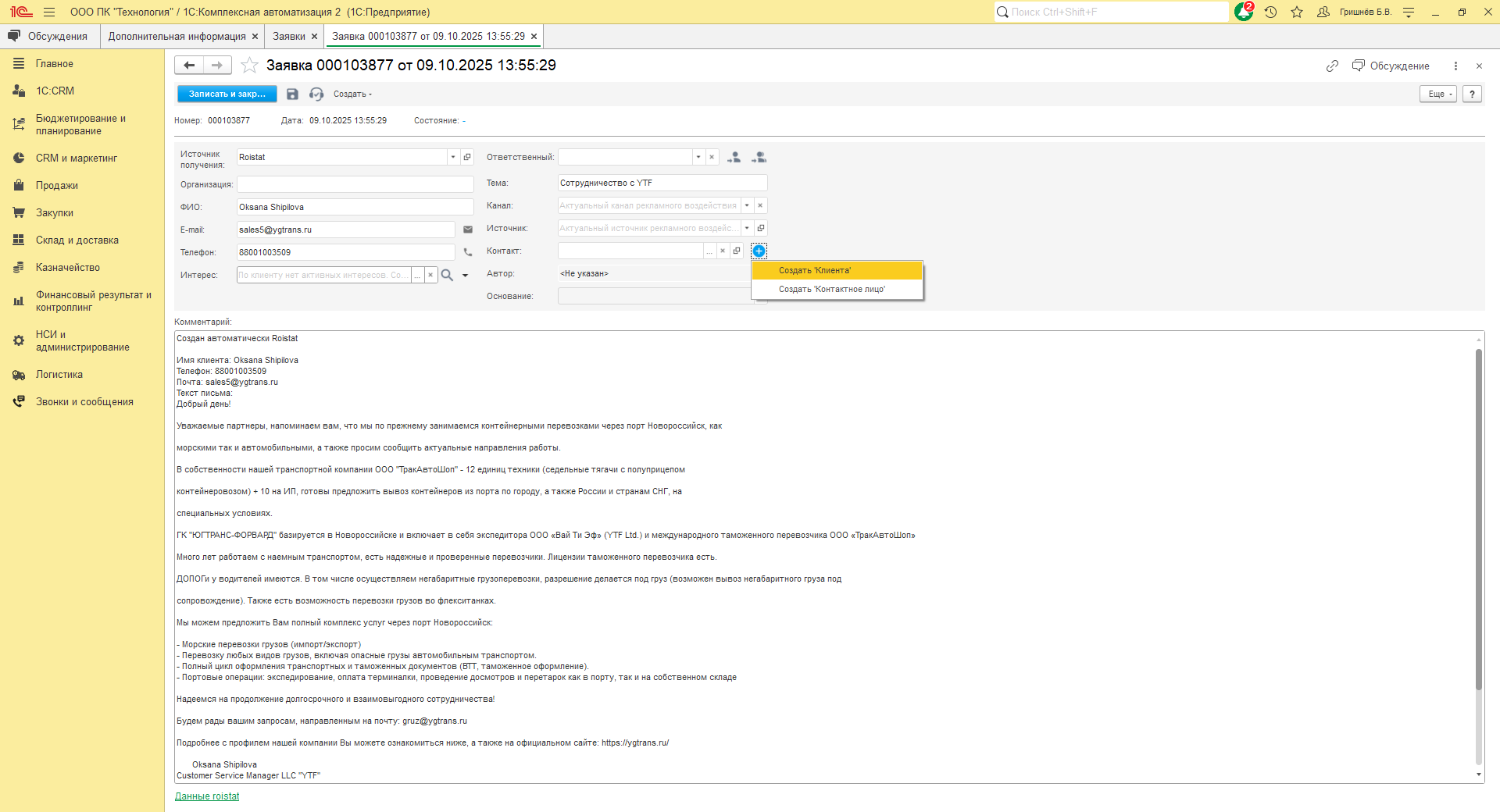
Task: Mark request as favorite with star icon
Action: tap(249, 66)
